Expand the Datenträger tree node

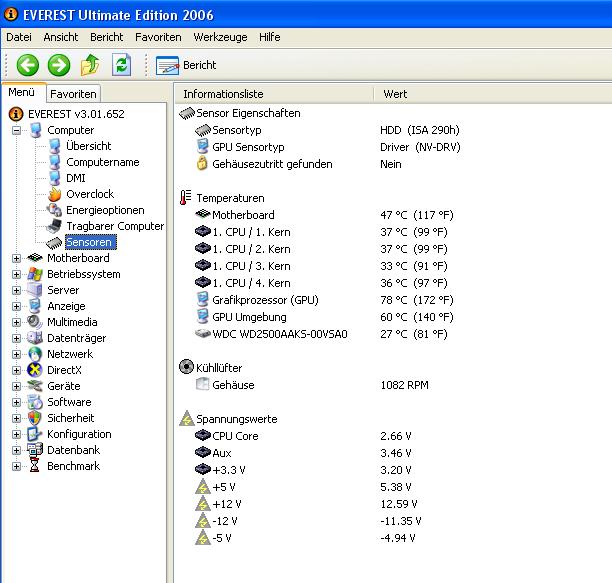click(16, 338)
